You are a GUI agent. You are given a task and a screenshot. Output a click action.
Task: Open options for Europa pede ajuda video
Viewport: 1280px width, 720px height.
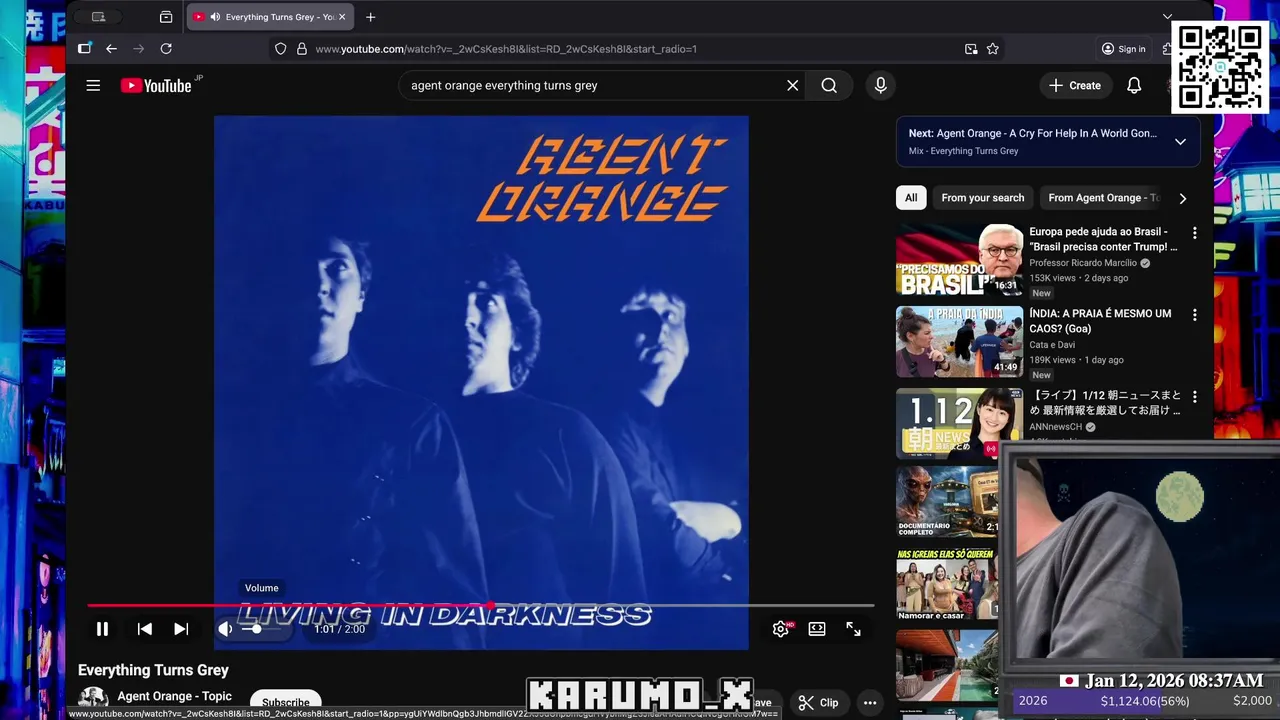coord(1194,233)
